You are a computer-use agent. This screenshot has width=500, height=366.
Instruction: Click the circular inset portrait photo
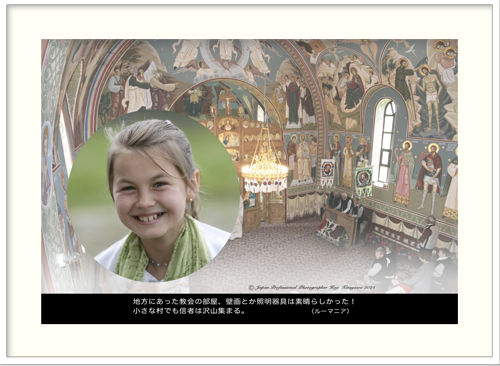click(153, 196)
